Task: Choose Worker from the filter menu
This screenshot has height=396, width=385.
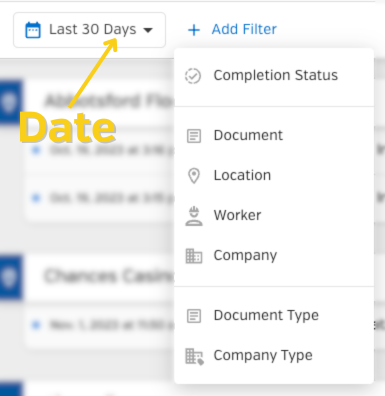Action: [274, 215]
